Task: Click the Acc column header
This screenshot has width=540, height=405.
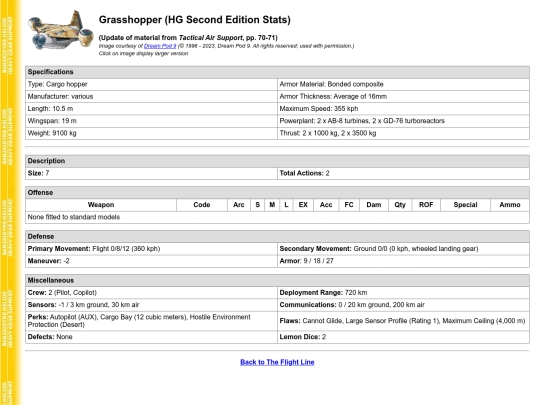Action: (x=326, y=205)
